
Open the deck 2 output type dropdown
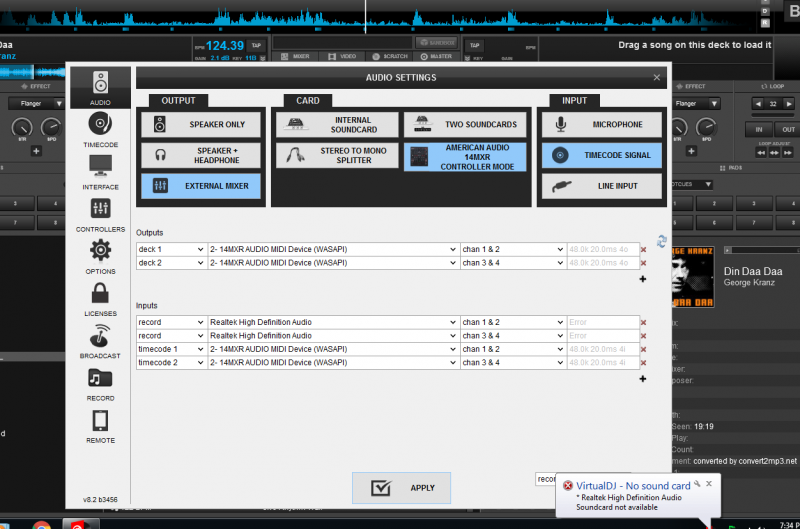point(171,263)
